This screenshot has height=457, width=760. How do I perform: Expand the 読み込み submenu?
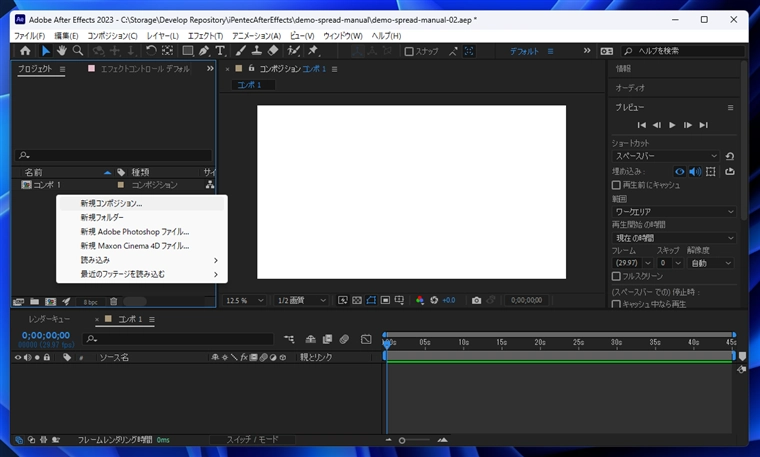(x=142, y=260)
